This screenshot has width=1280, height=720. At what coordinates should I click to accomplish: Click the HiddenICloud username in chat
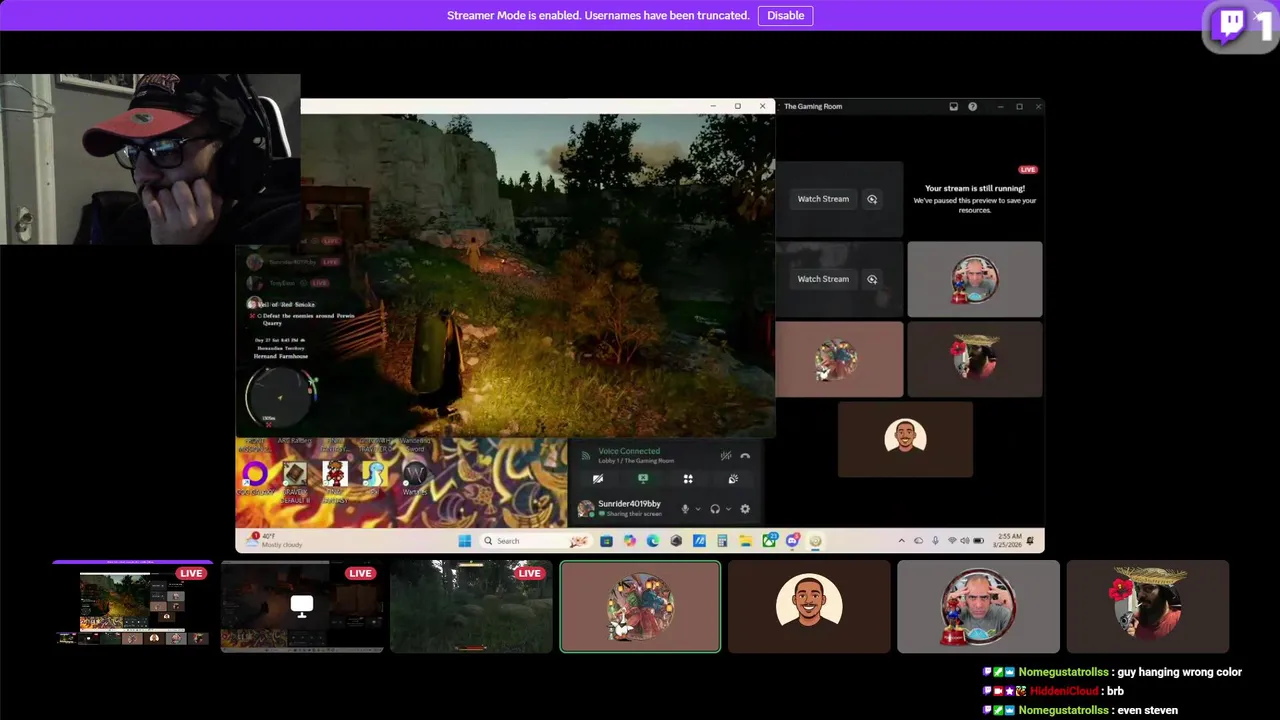pyautogui.click(x=1064, y=691)
